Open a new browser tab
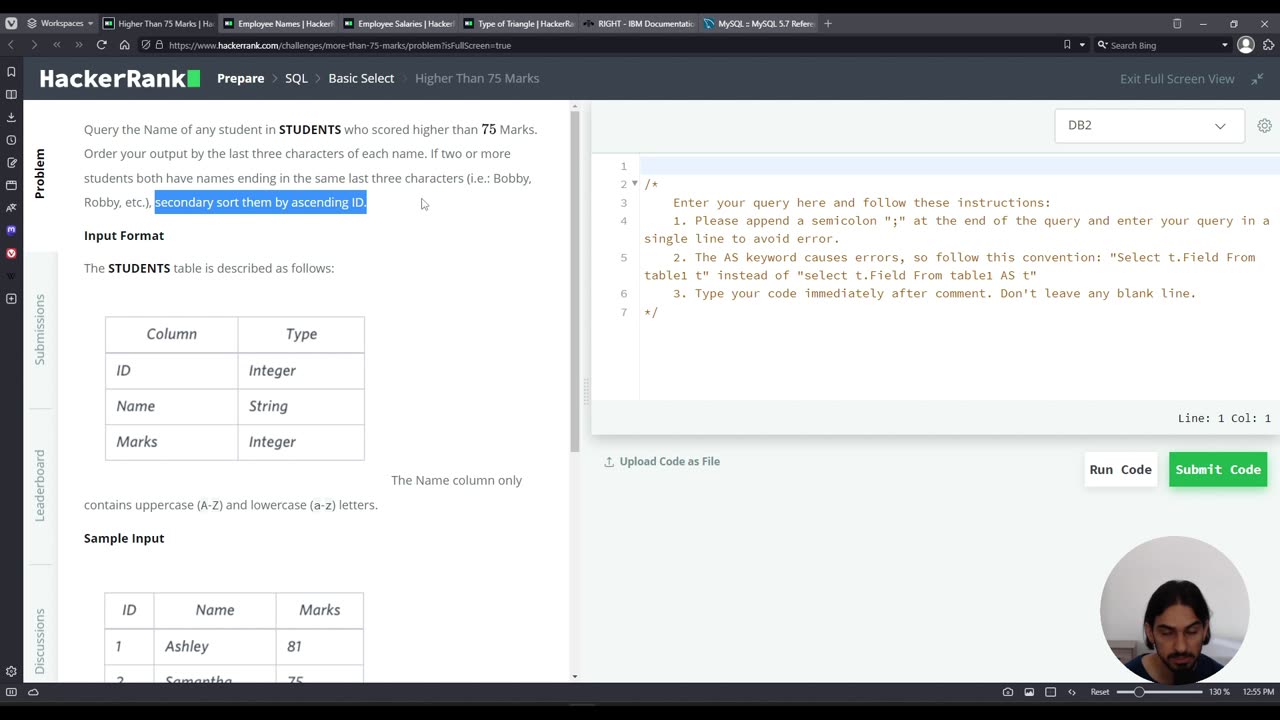The height and width of the screenshot is (720, 1280). pyautogui.click(x=828, y=23)
